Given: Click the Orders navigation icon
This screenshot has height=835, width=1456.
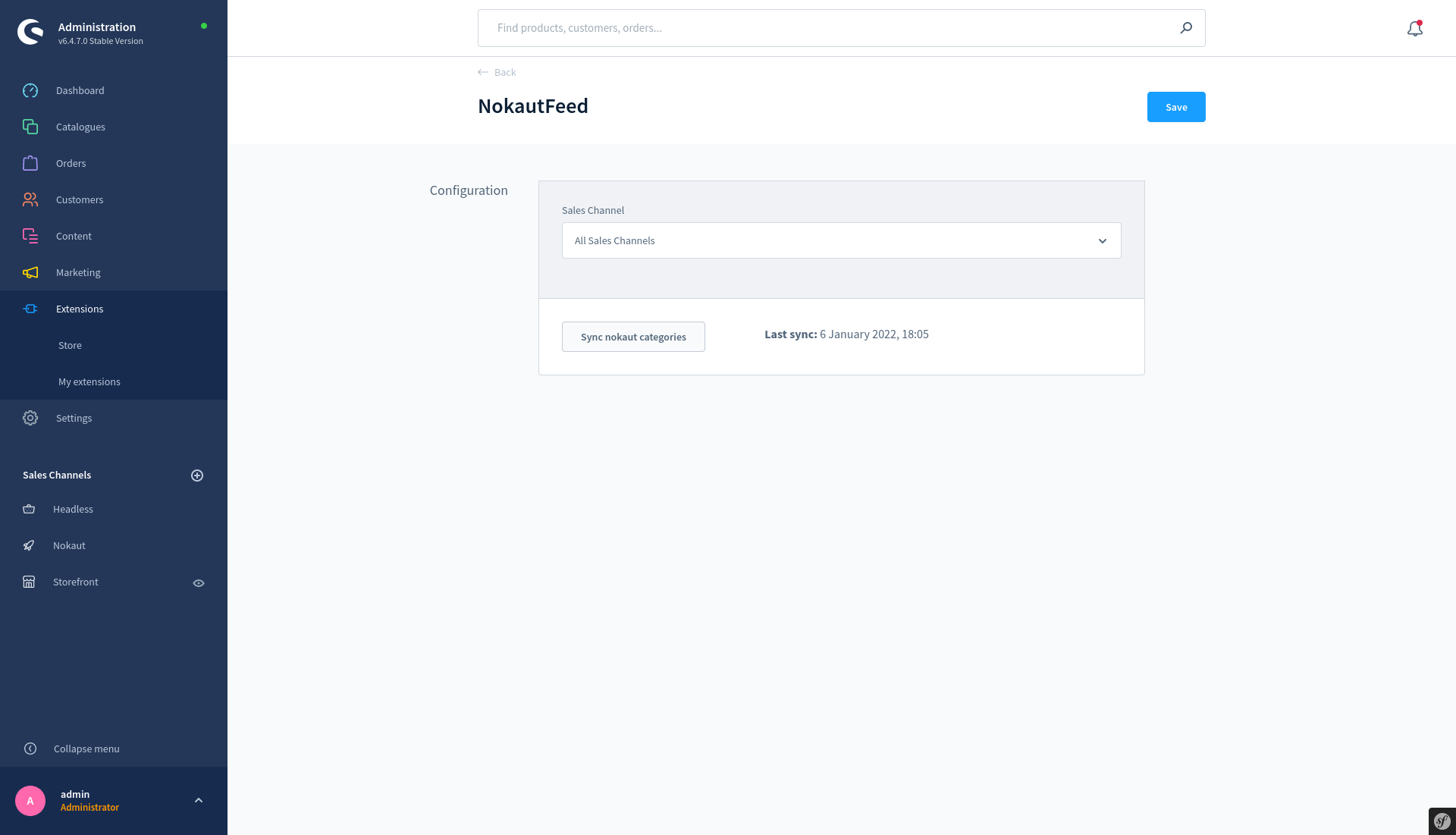Looking at the screenshot, I should [x=30, y=163].
